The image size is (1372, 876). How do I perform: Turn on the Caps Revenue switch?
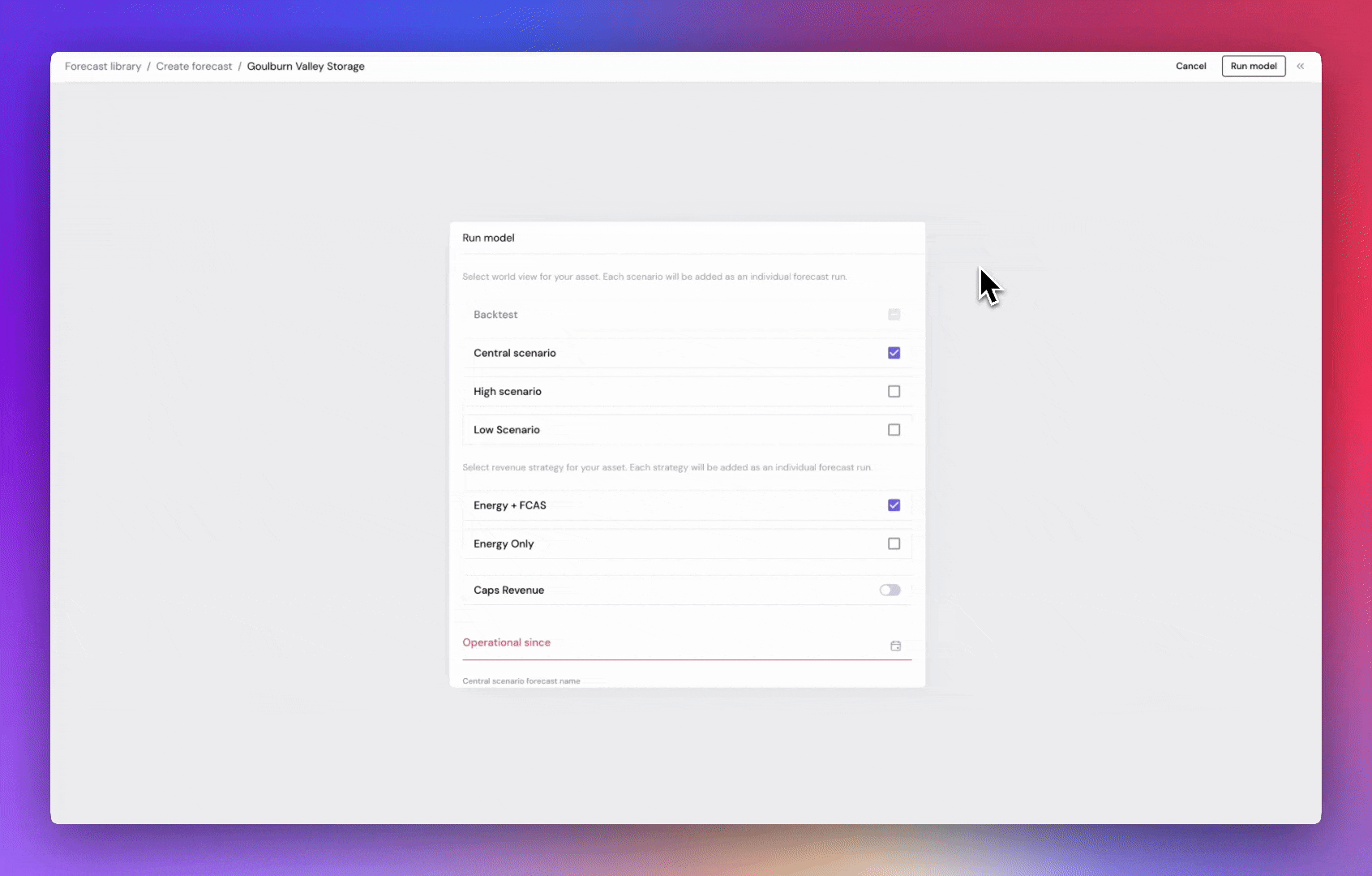(x=890, y=590)
